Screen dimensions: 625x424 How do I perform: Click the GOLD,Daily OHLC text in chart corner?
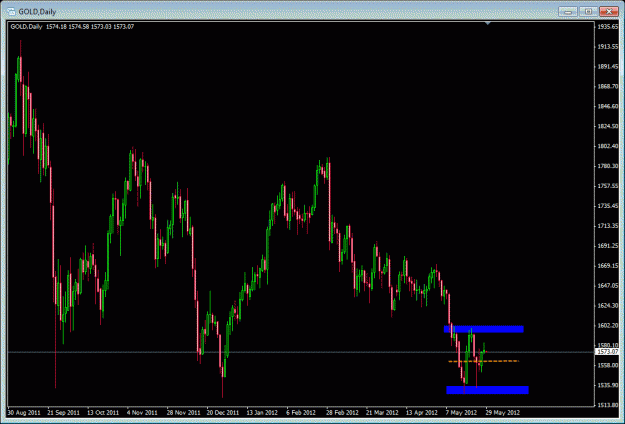[72, 27]
